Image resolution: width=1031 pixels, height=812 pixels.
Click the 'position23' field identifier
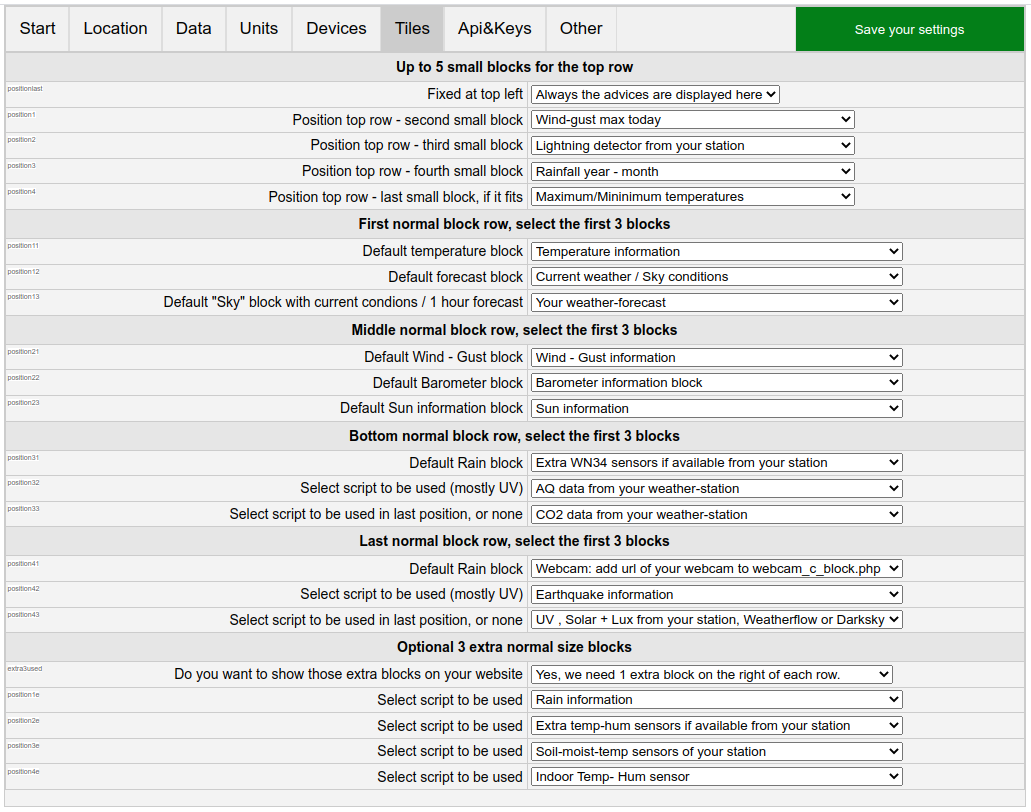click(24, 402)
